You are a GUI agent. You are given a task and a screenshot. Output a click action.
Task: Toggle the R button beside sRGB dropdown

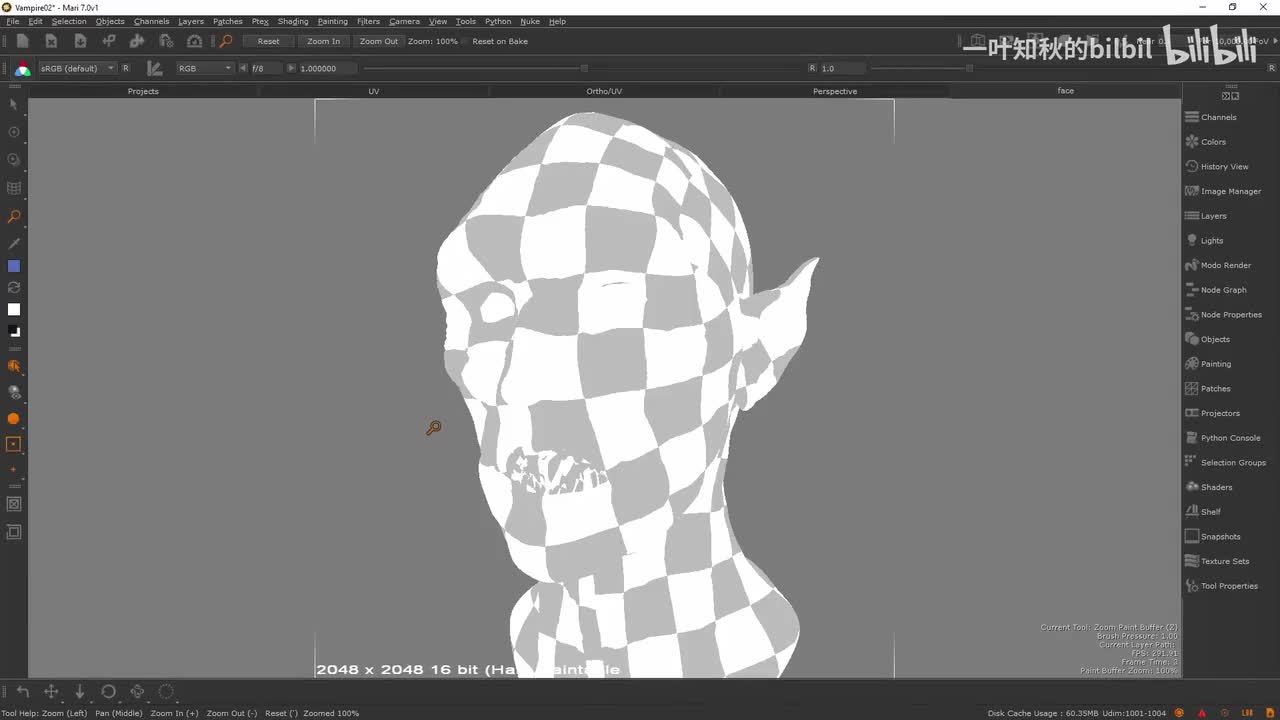click(x=126, y=68)
